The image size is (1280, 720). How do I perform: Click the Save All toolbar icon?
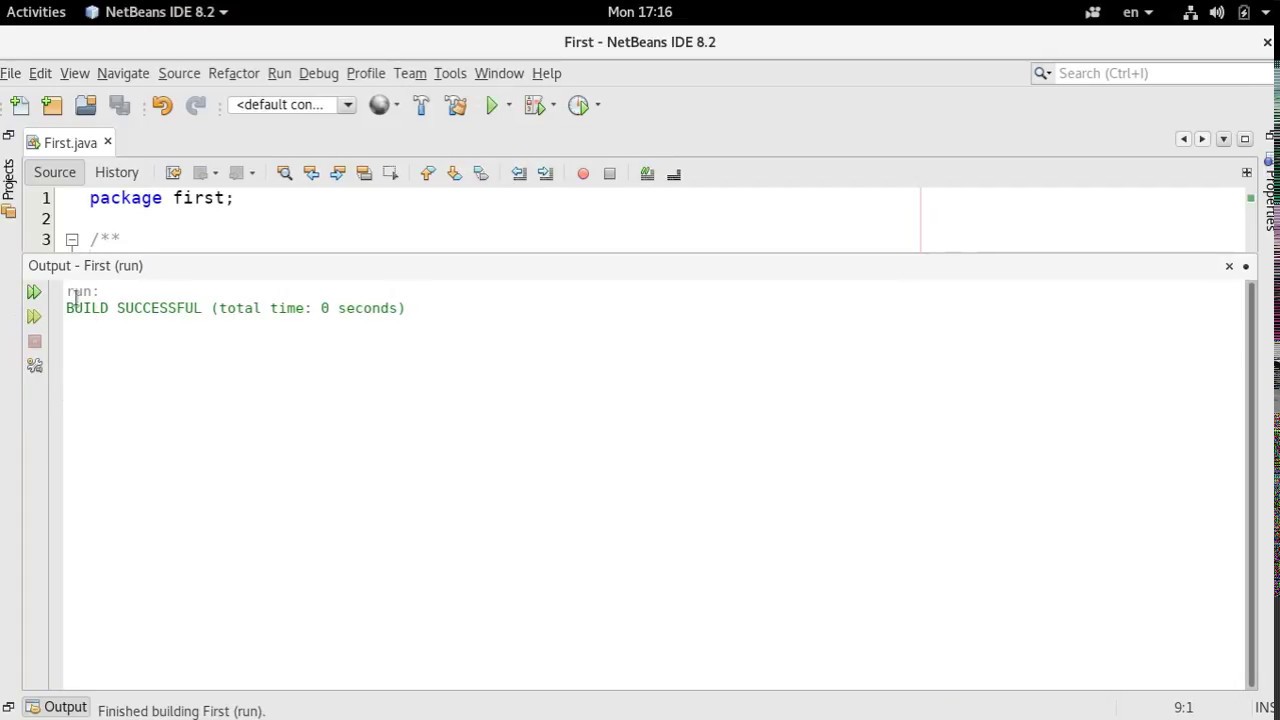[x=119, y=105]
